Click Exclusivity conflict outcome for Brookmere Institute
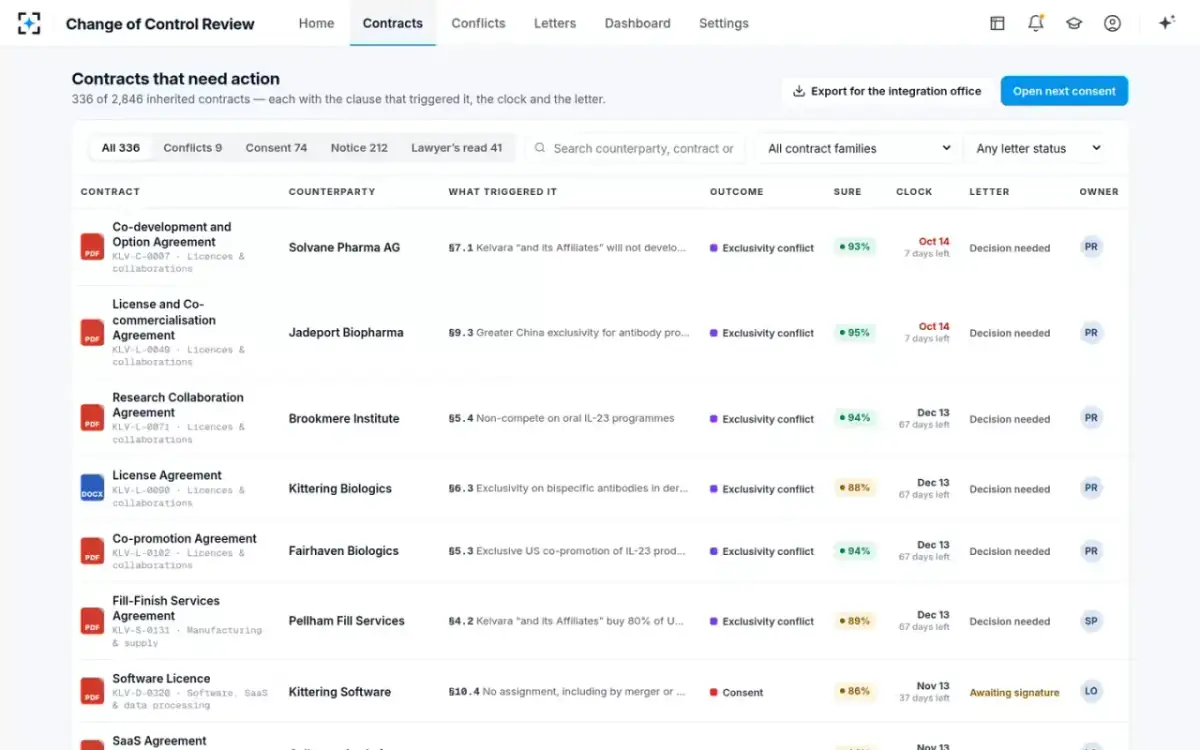 (762, 419)
